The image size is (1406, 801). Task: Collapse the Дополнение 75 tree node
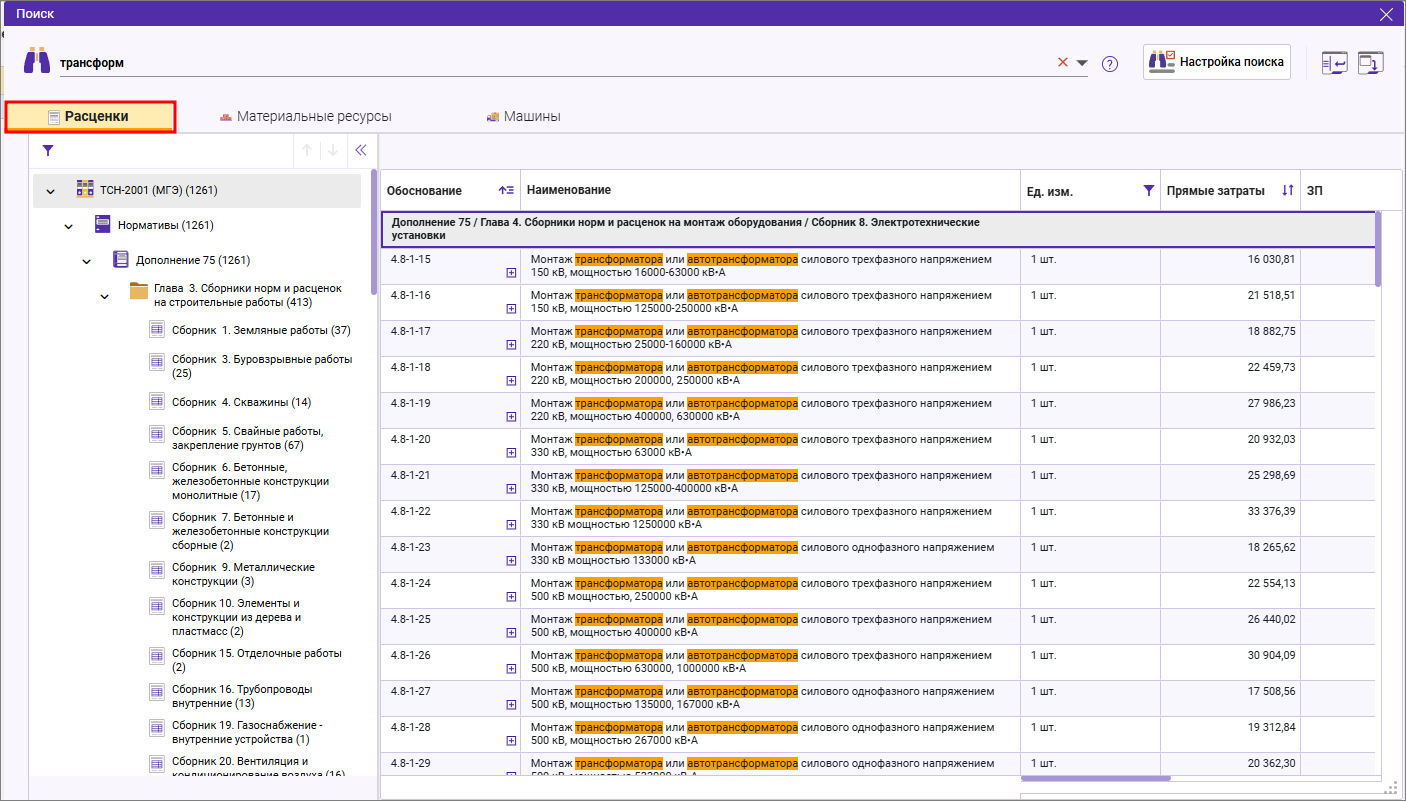[87, 261]
